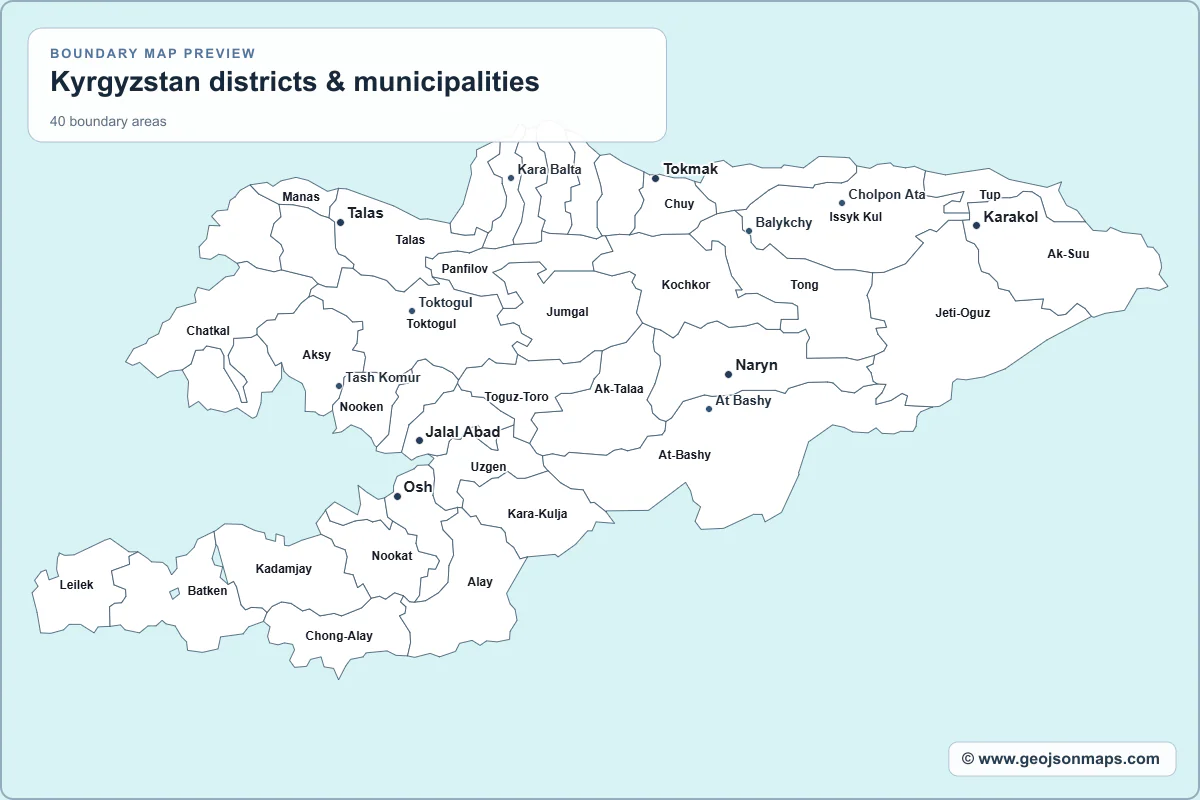This screenshot has height=800, width=1200.
Task: Select the Manas district label
Action: point(301,197)
